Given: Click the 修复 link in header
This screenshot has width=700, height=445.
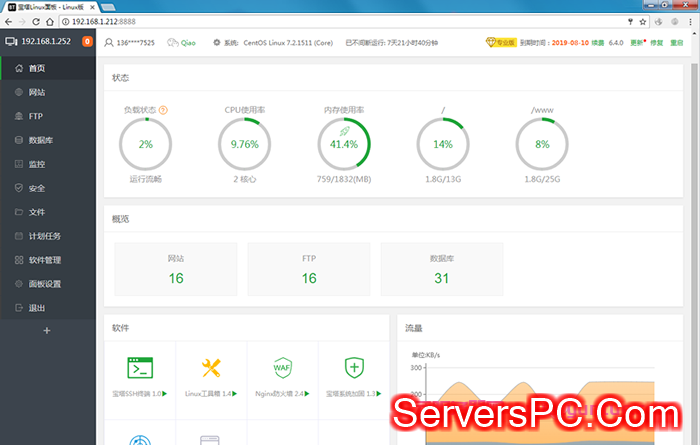Looking at the screenshot, I should [657, 43].
